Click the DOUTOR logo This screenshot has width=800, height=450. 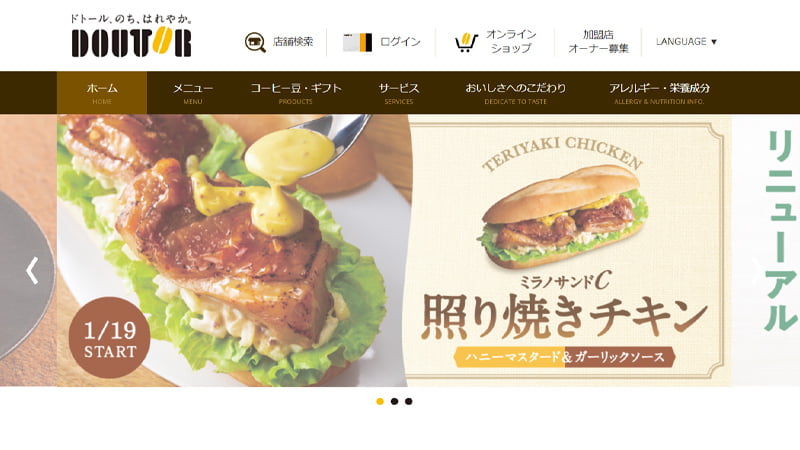click(131, 36)
